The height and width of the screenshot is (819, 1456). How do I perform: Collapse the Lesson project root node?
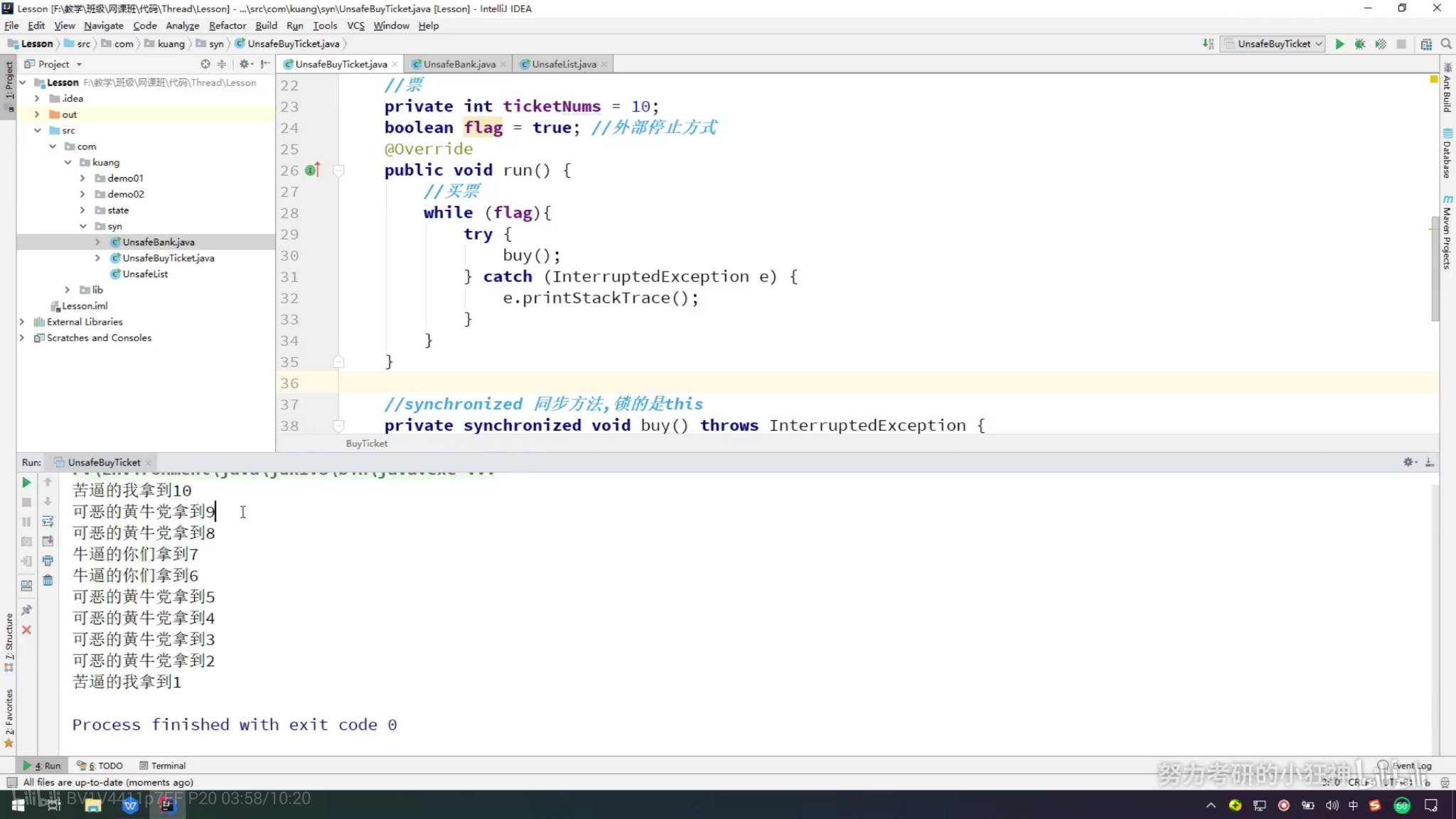(23, 82)
